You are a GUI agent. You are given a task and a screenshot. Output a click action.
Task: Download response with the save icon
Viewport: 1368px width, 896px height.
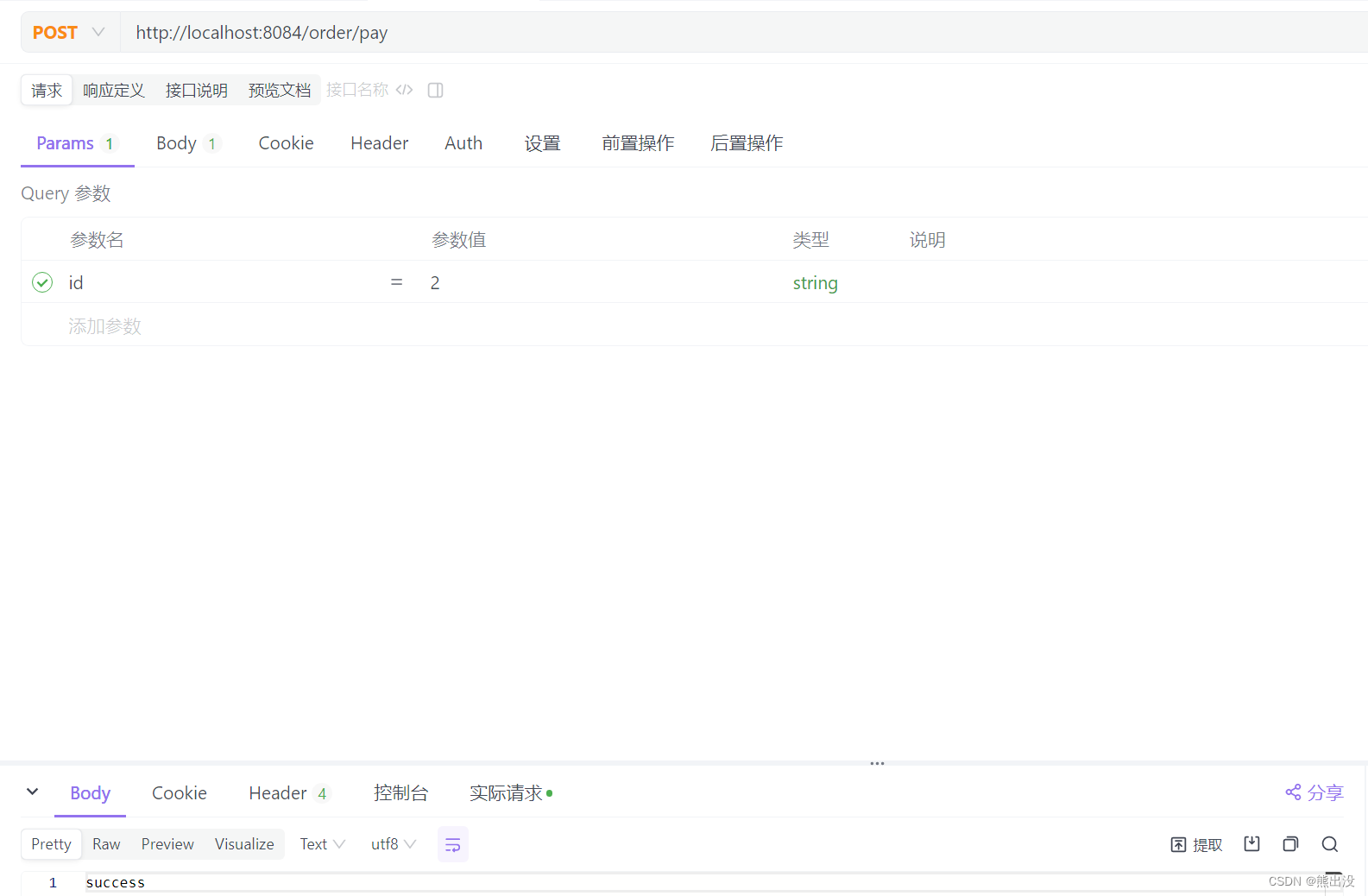coord(1252,844)
